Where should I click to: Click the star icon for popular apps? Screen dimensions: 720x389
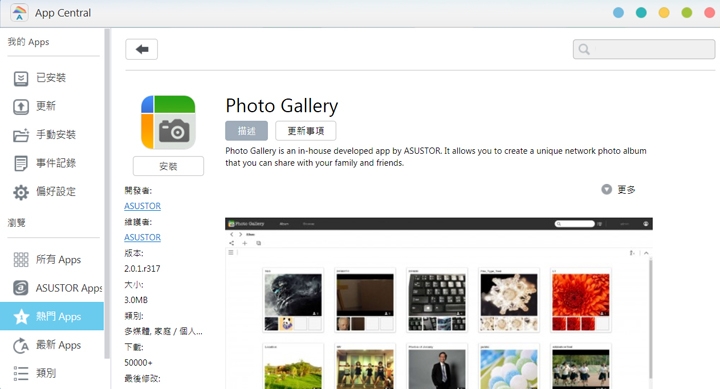click(x=21, y=316)
